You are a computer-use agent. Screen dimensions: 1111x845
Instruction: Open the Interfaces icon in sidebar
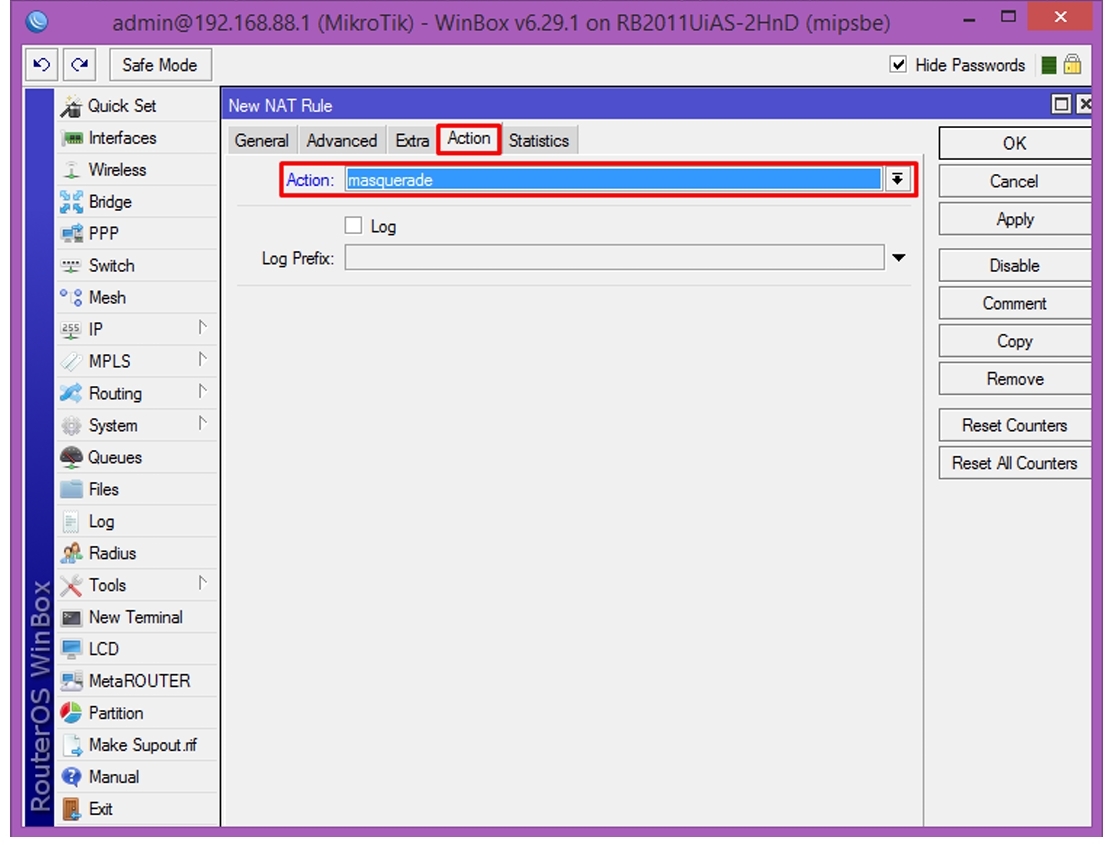72,138
